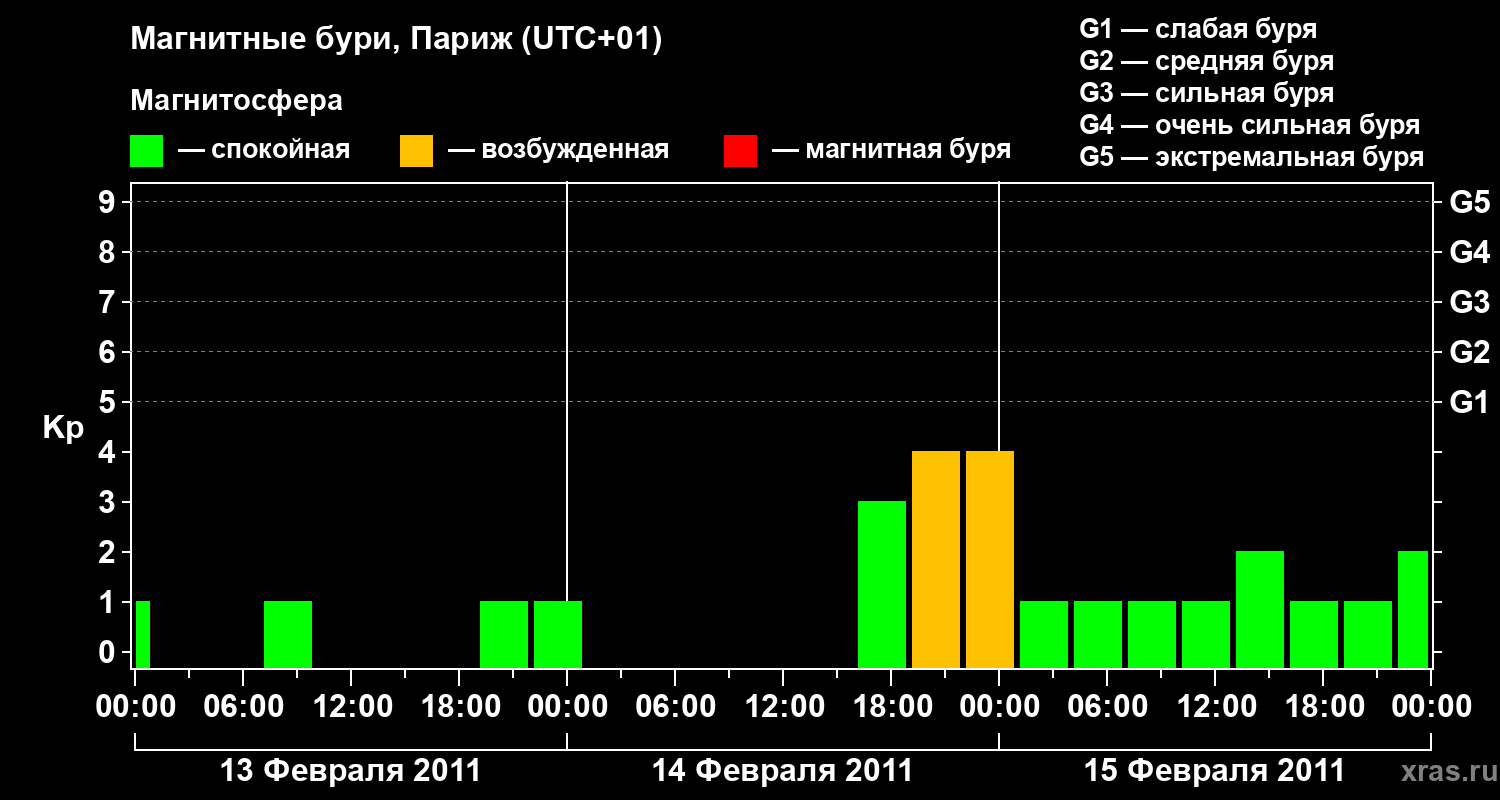Click the "— магнитная буря" legend label
1500x800 pixels.
click(892, 151)
